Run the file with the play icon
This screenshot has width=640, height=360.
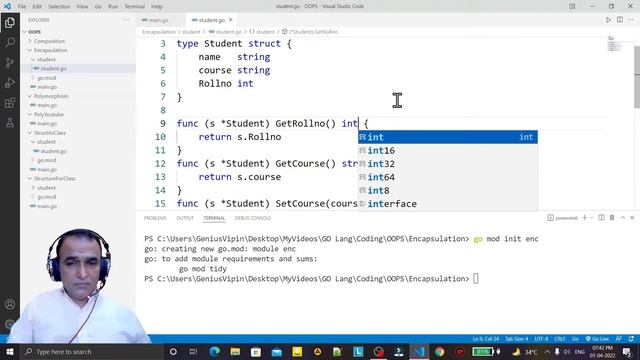click(x=608, y=20)
